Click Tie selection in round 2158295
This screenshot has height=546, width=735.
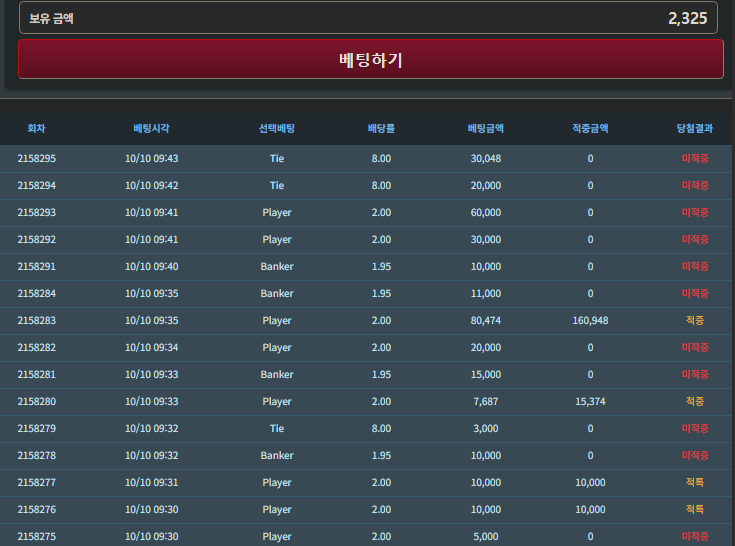coord(277,158)
